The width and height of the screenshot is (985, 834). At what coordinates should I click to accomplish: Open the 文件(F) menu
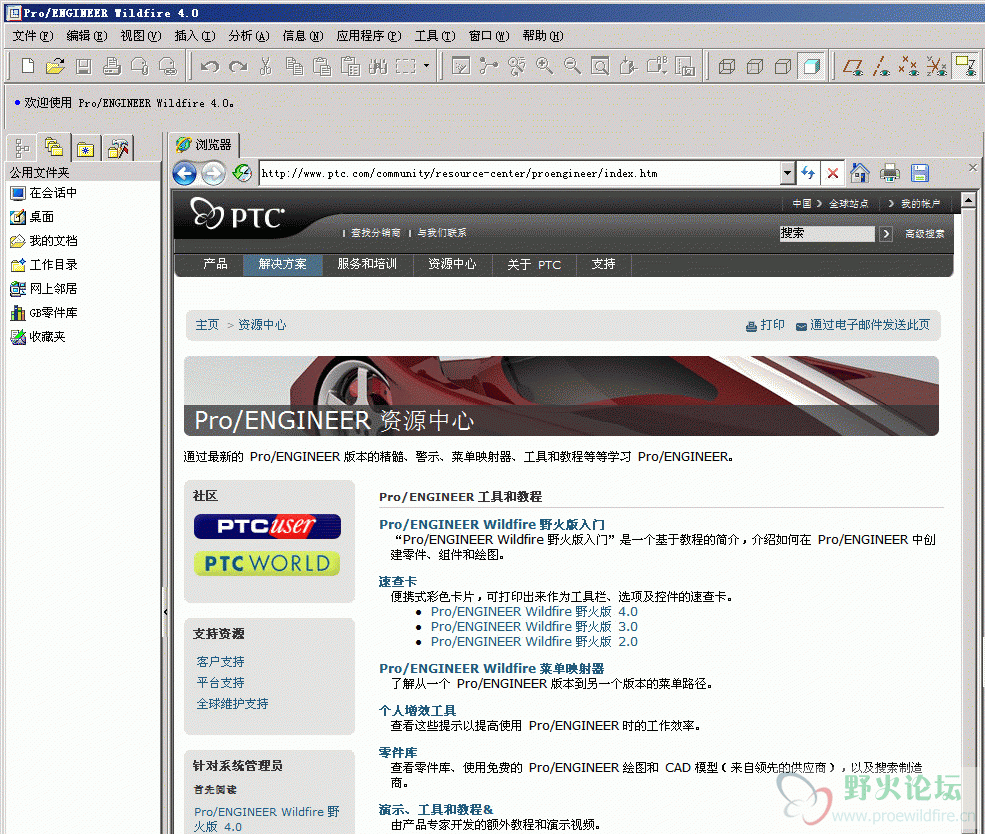(33, 36)
